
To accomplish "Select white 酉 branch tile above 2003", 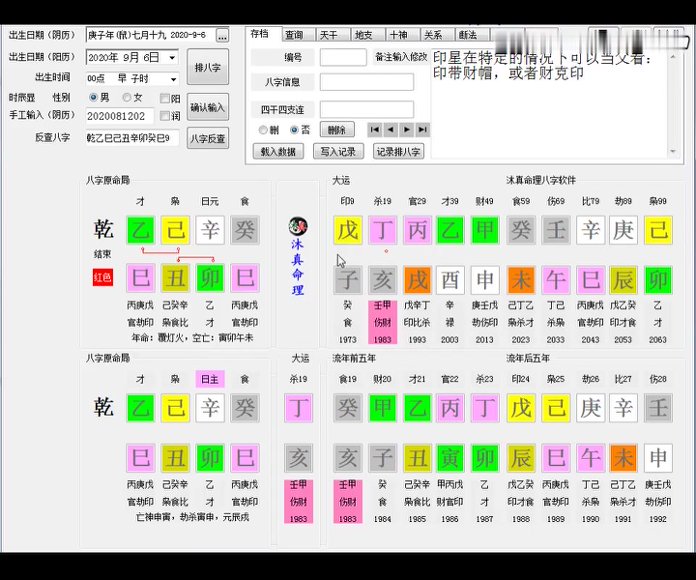I will tap(450, 280).
